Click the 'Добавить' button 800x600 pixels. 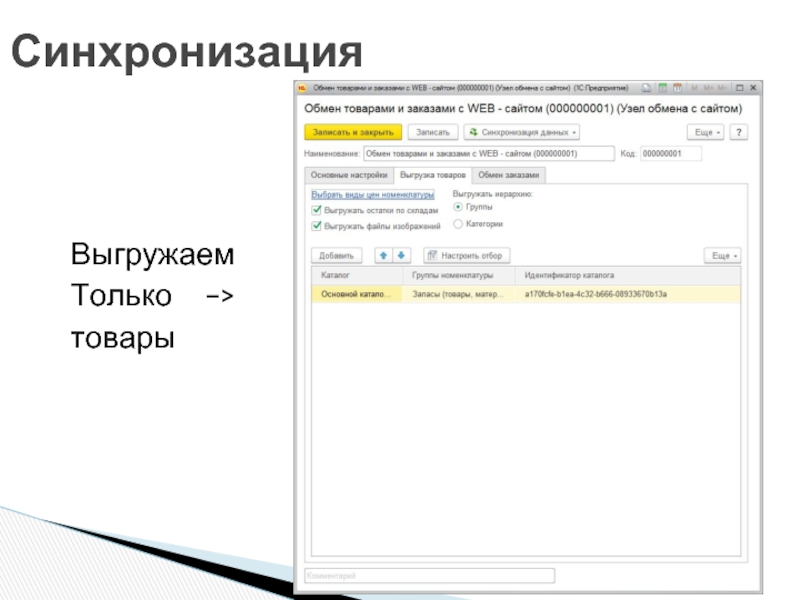point(336,255)
